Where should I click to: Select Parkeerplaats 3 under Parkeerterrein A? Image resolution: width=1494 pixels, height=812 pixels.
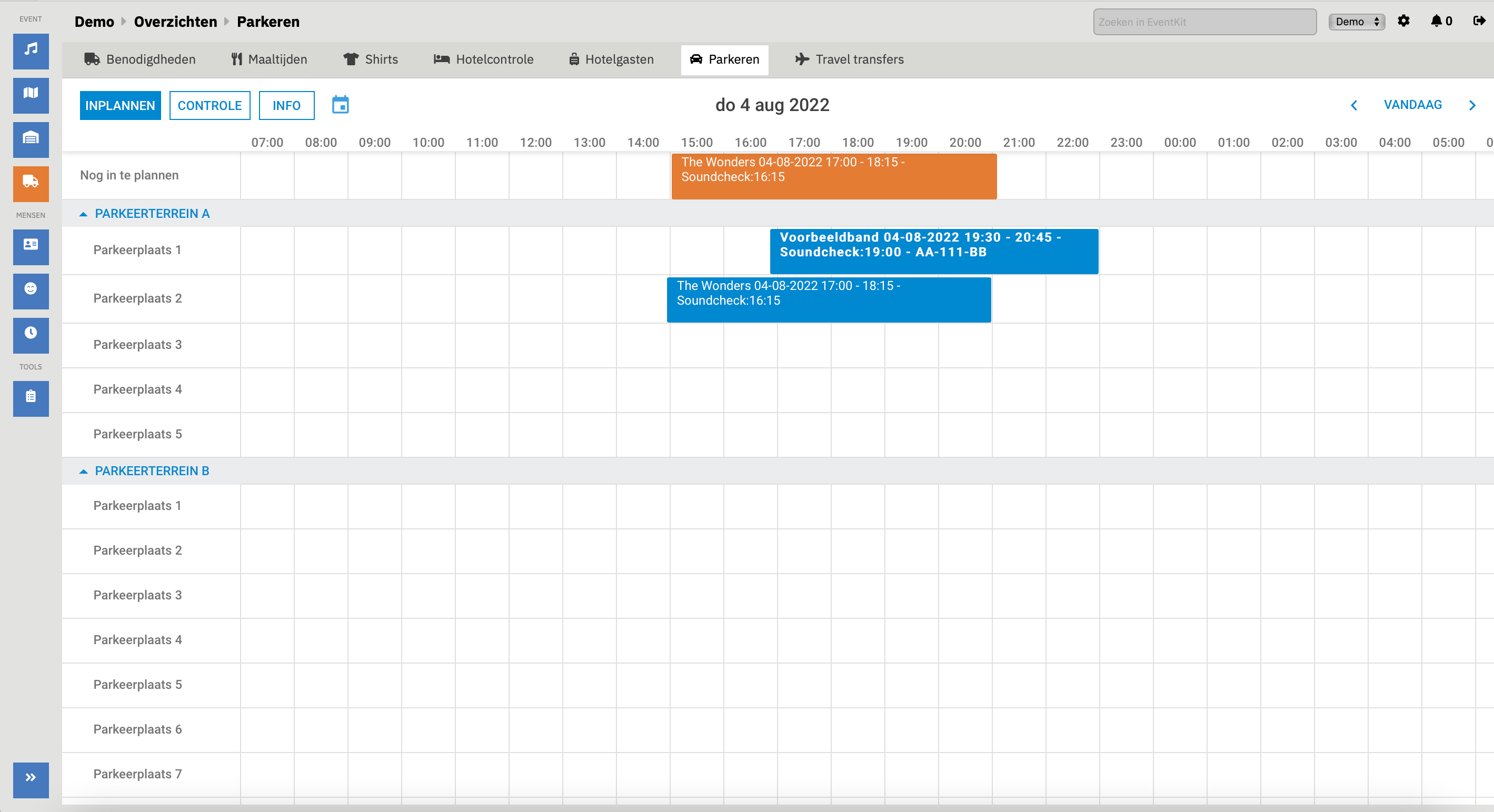pyautogui.click(x=137, y=345)
